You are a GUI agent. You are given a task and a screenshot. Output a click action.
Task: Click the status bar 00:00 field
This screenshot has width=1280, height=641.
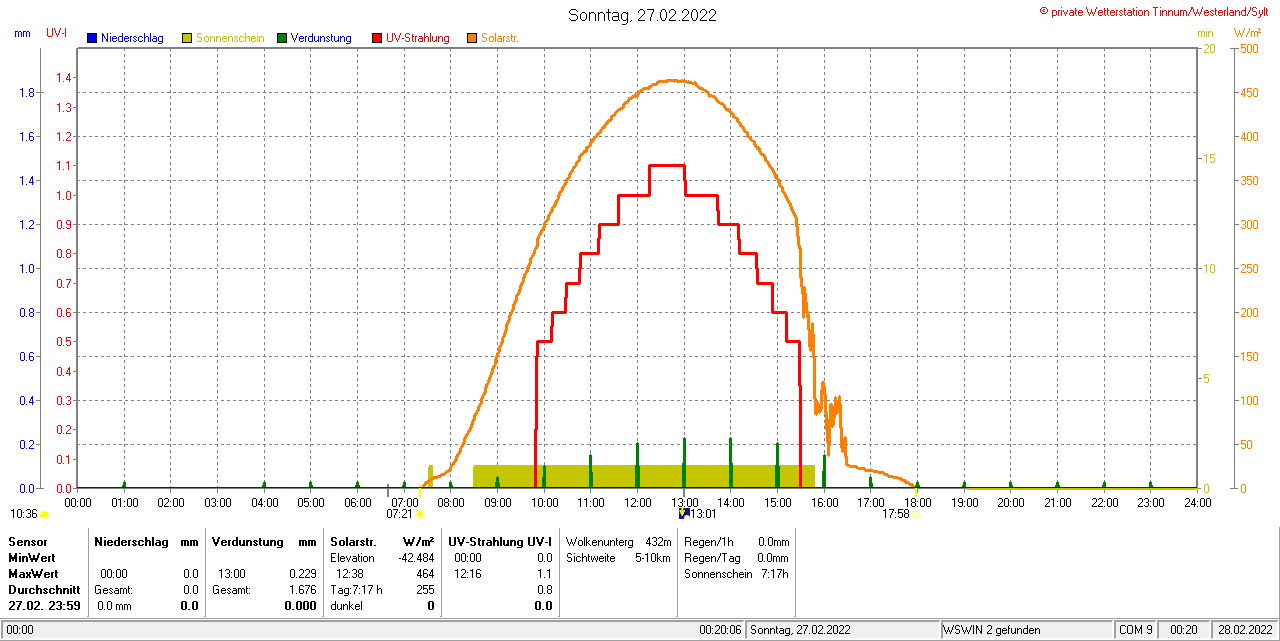[x=21, y=630]
